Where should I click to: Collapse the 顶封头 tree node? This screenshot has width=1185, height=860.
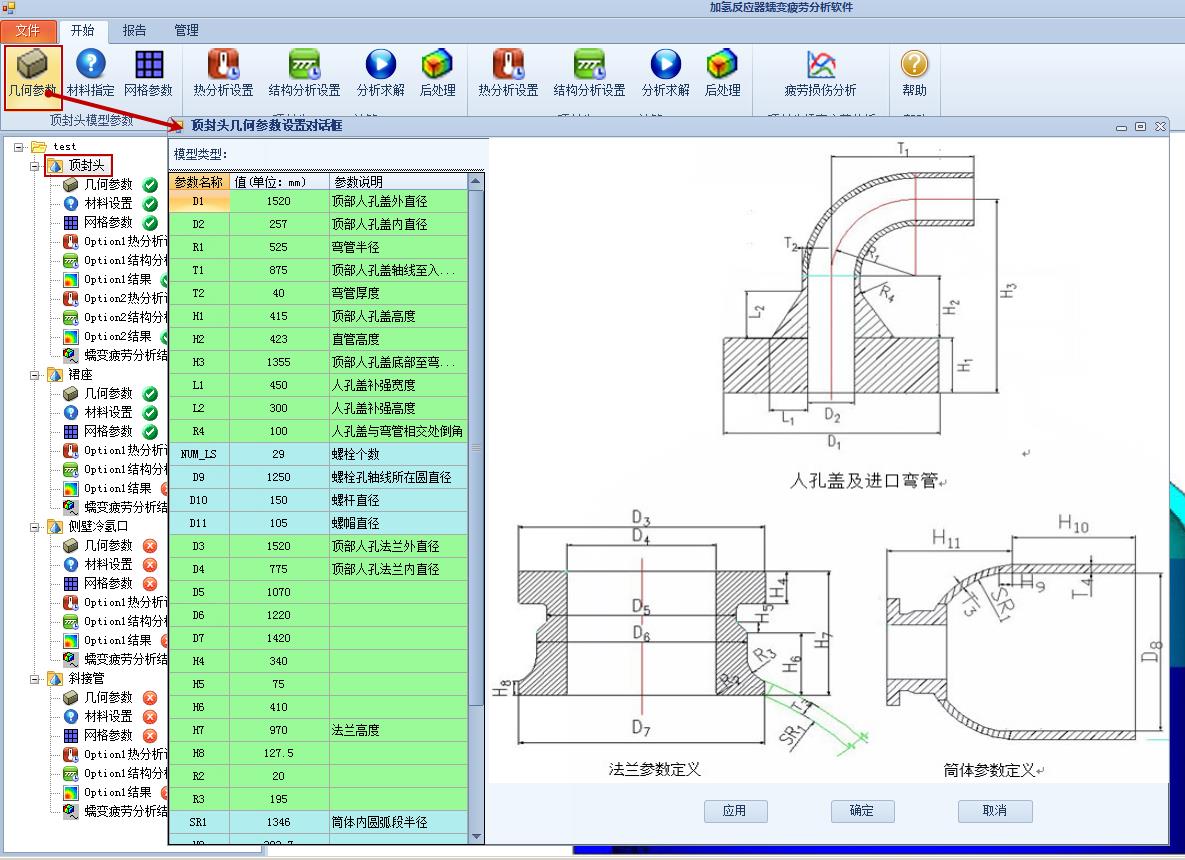35,166
